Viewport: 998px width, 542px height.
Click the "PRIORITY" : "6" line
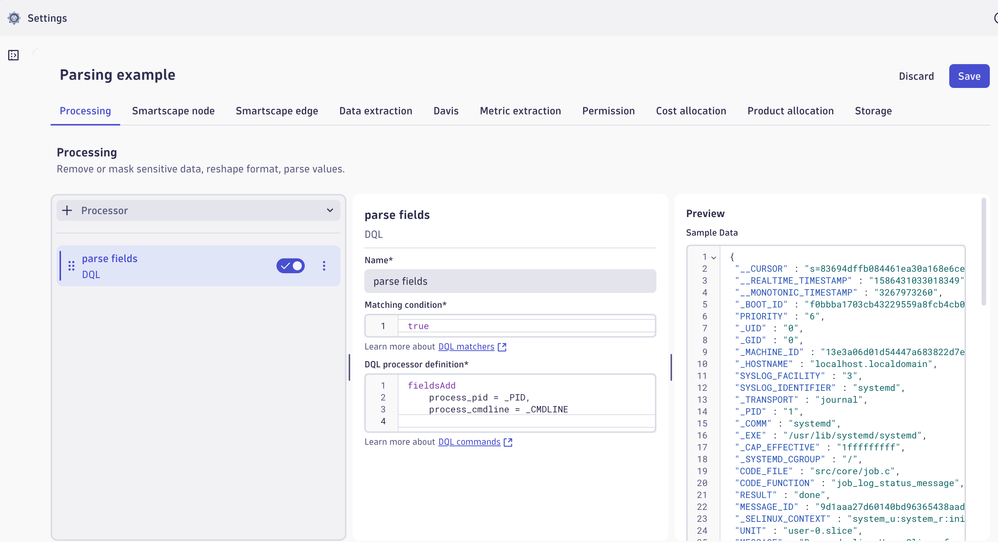pos(780,317)
